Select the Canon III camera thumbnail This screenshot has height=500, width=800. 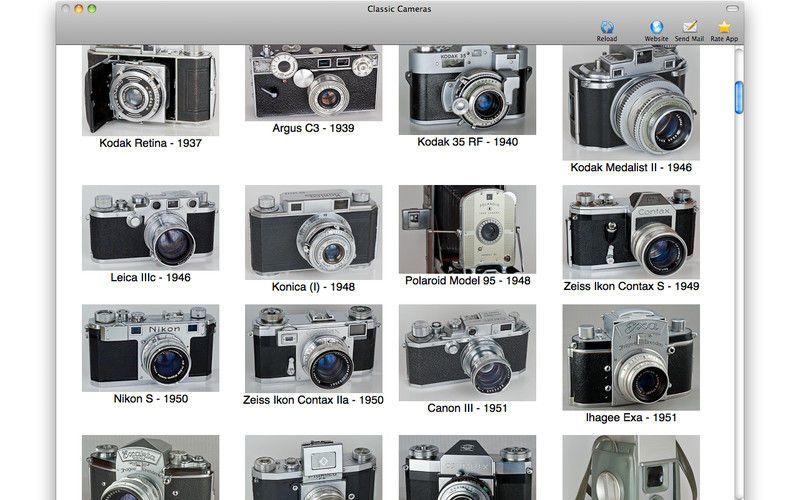click(467, 353)
